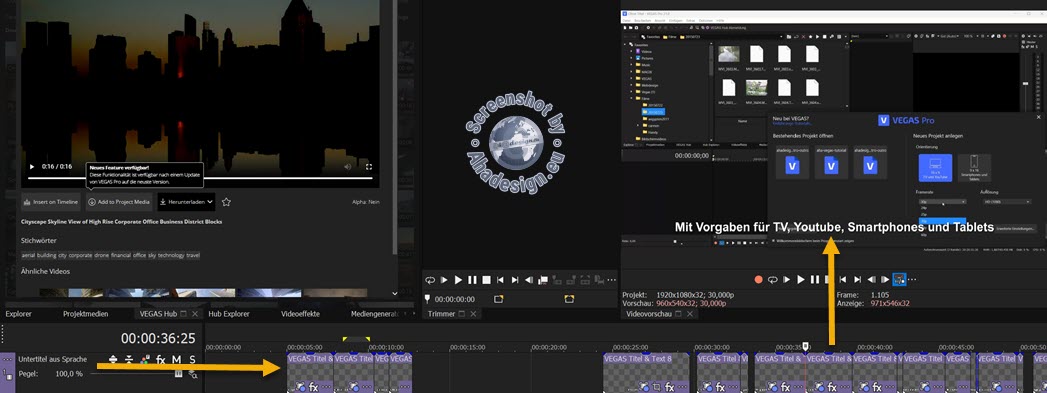Pause playback in Videovorschau

tap(815, 280)
